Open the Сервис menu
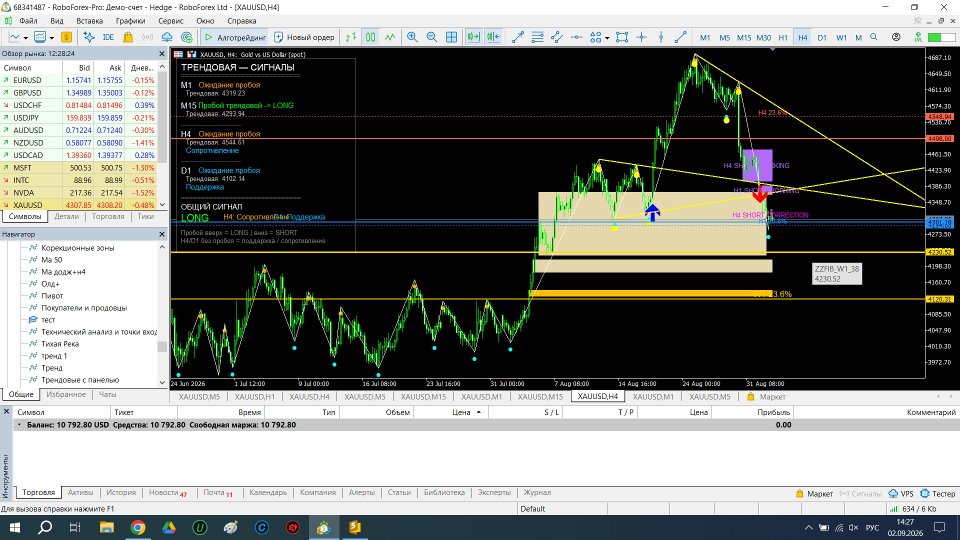 171,21
